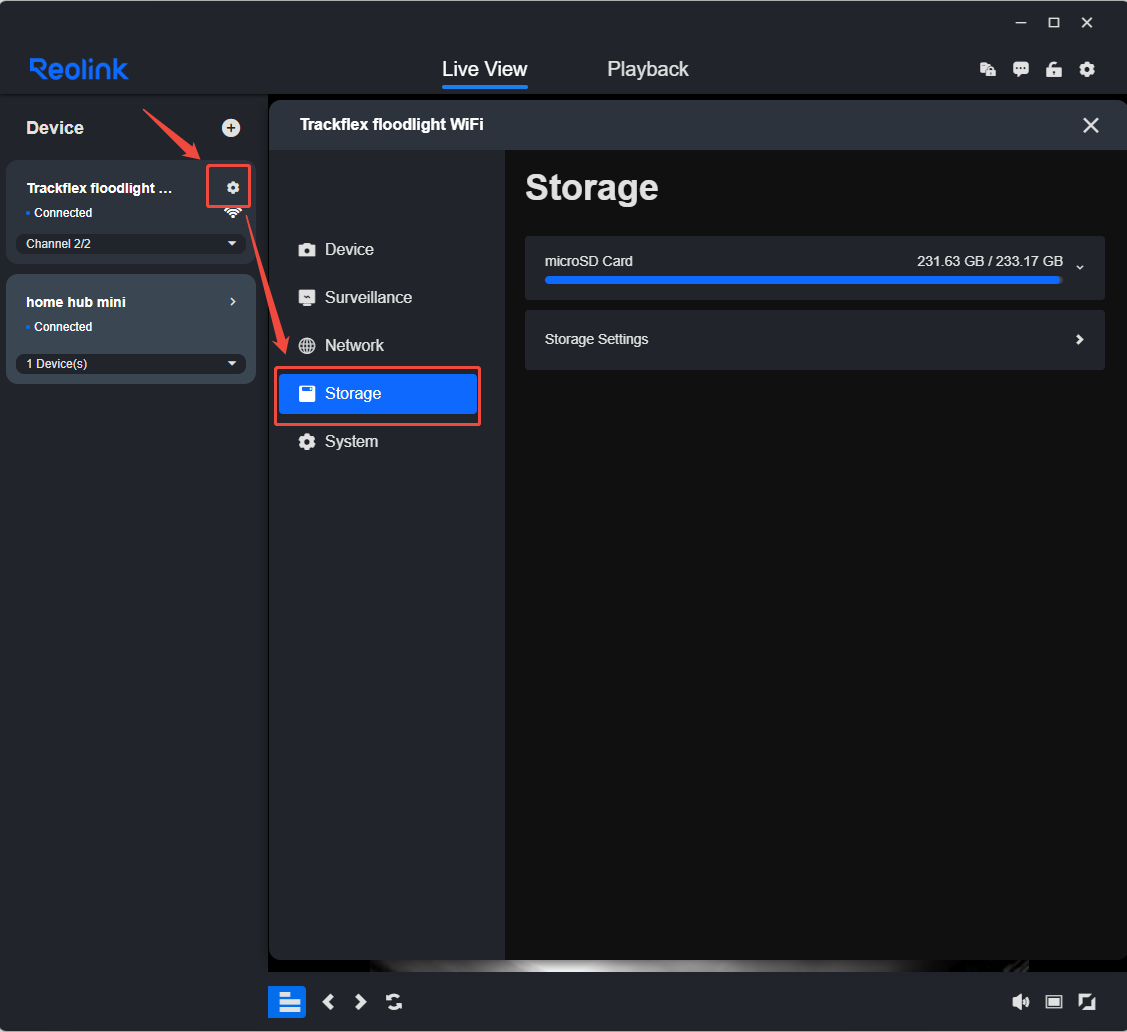
Task: Click the microSD Card usage progress bar
Action: (x=804, y=280)
